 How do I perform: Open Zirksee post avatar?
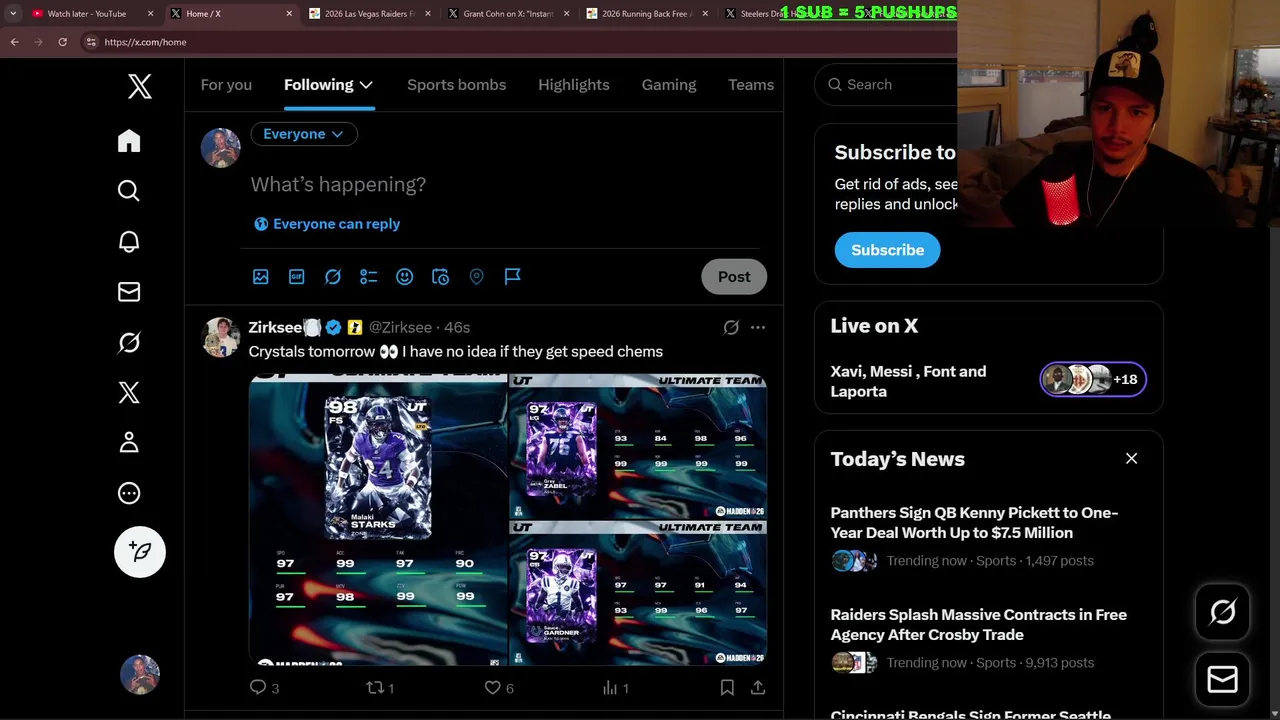pyautogui.click(x=221, y=338)
